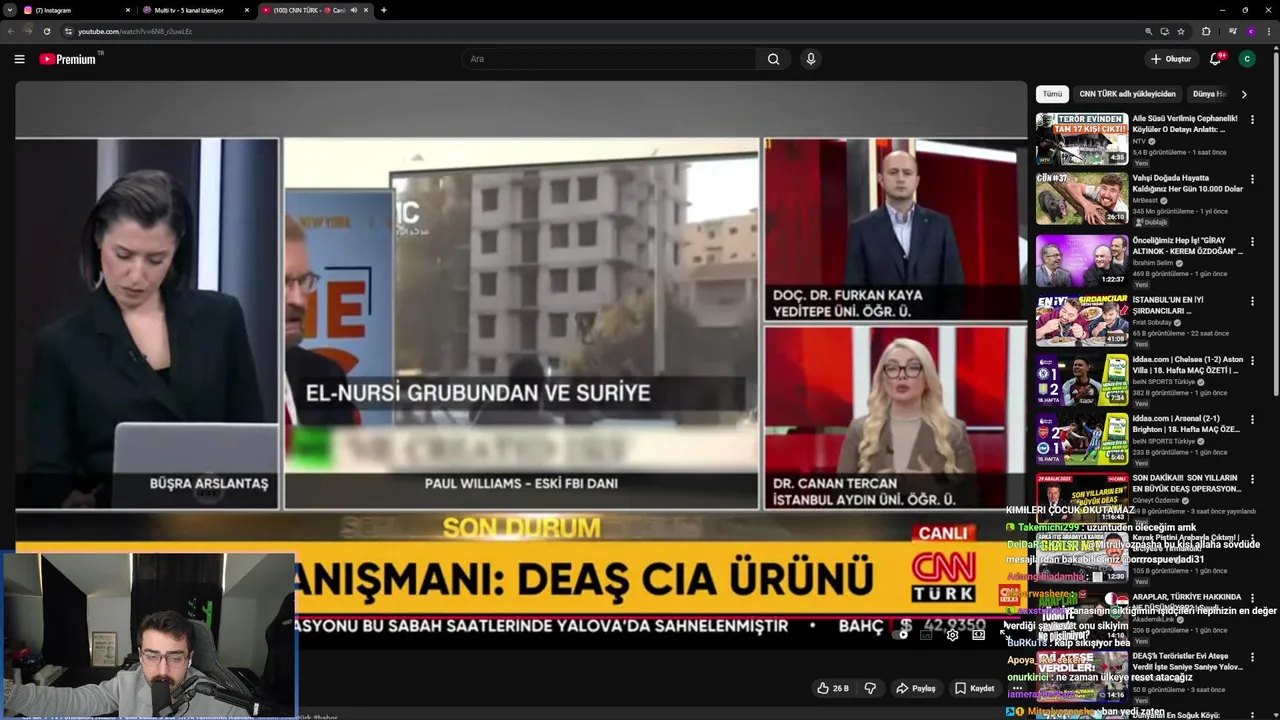Open the browser media controls icon
Viewport: 1280px width, 720px height.
click(1231, 31)
